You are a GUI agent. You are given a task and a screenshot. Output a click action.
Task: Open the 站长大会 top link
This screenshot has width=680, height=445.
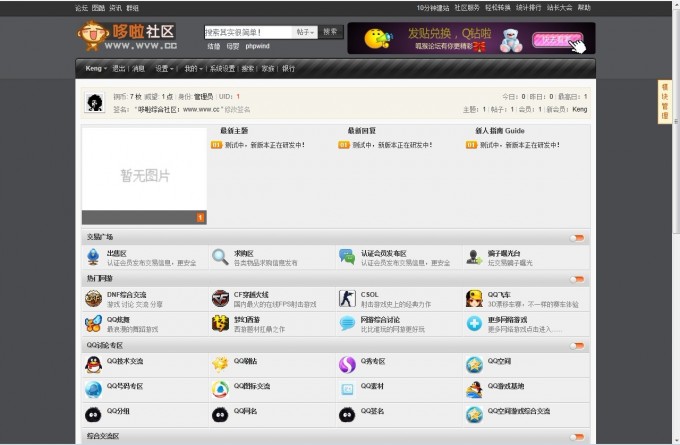(559, 8)
